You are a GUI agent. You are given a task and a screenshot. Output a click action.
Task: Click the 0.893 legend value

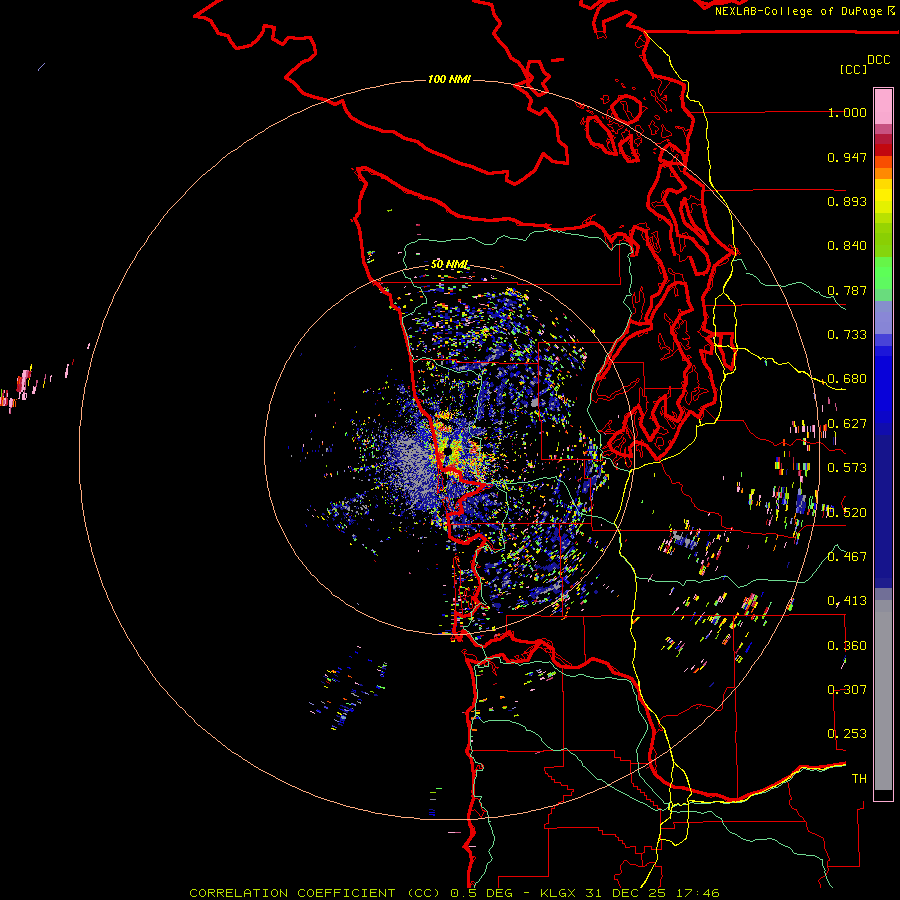[847, 201]
